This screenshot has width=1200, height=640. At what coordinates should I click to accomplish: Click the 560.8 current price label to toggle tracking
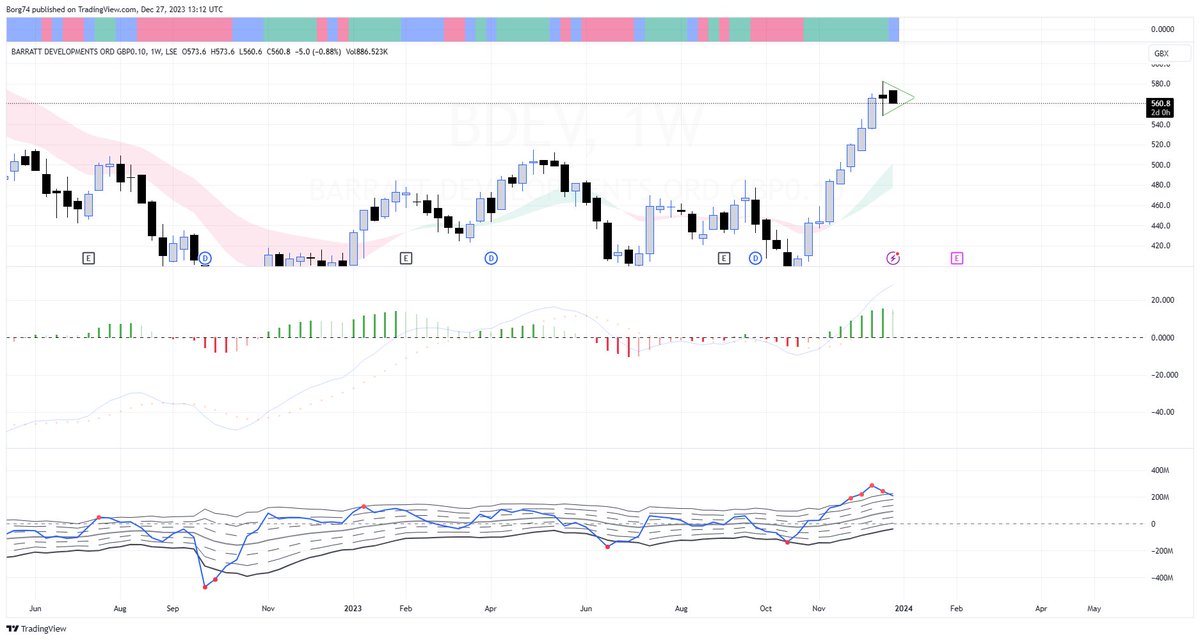pos(1162,101)
